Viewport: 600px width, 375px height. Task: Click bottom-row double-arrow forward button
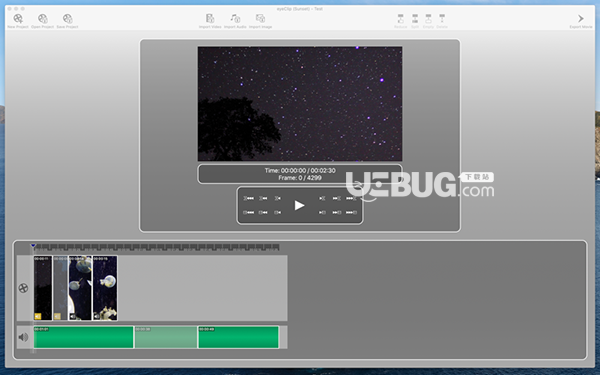336,212
